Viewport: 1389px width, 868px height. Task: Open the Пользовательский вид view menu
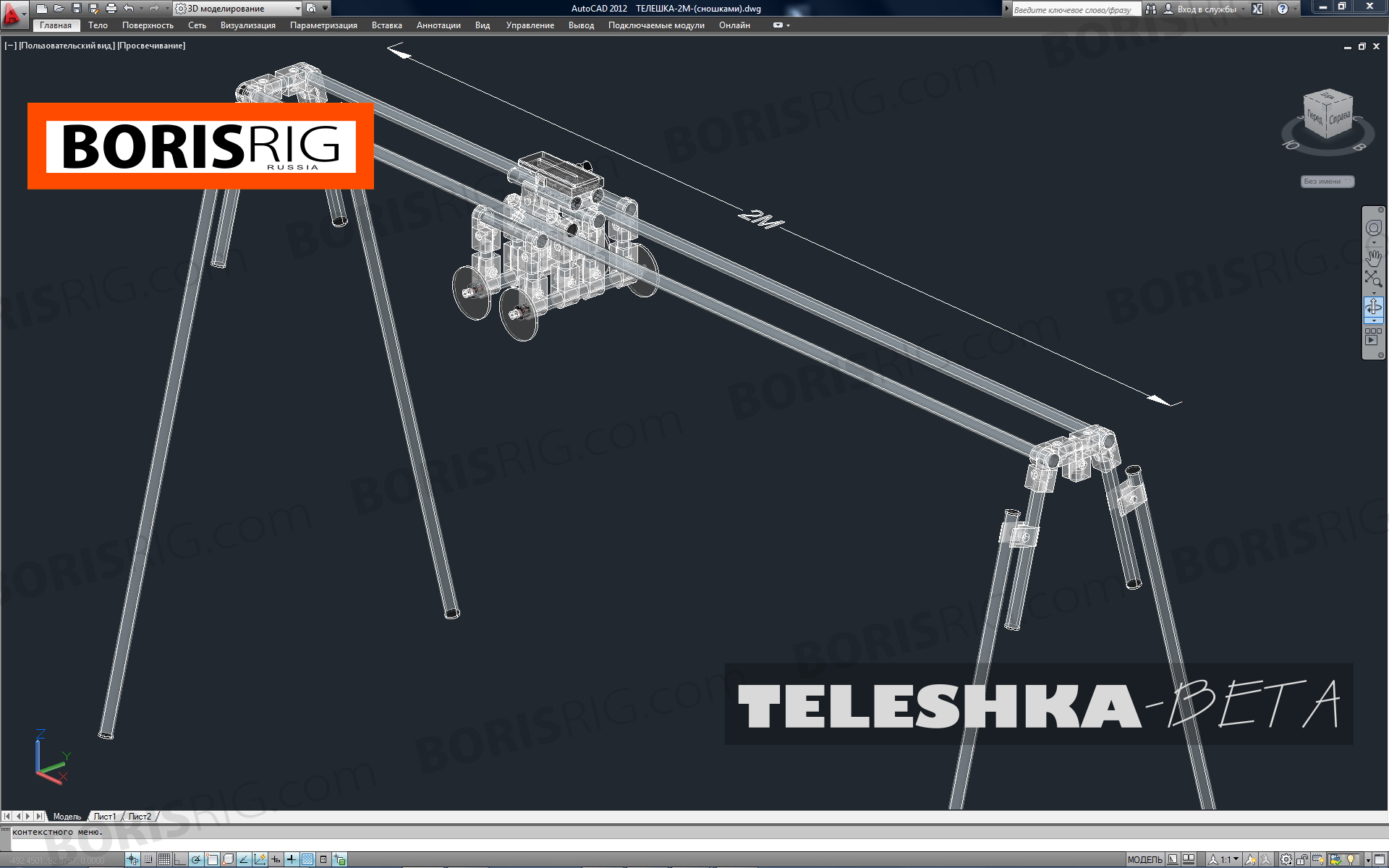tap(67, 46)
